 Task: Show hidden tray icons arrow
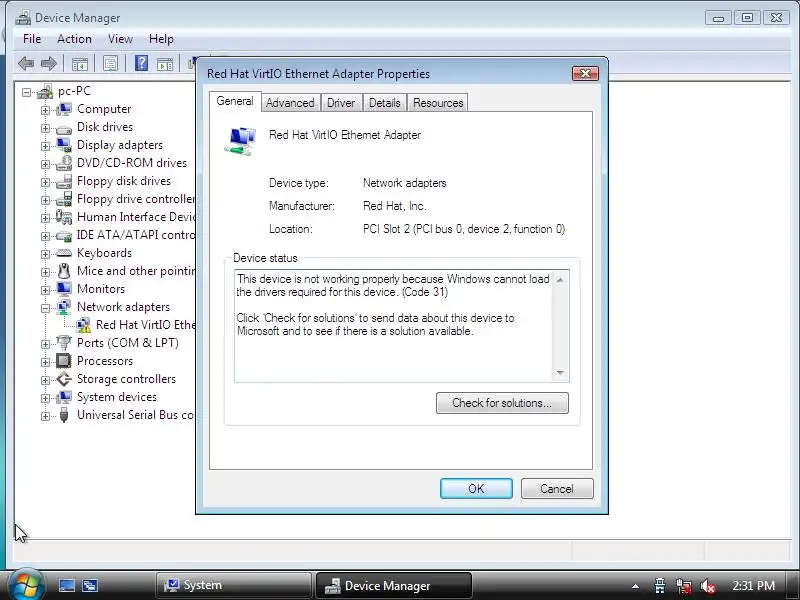pyautogui.click(x=635, y=586)
